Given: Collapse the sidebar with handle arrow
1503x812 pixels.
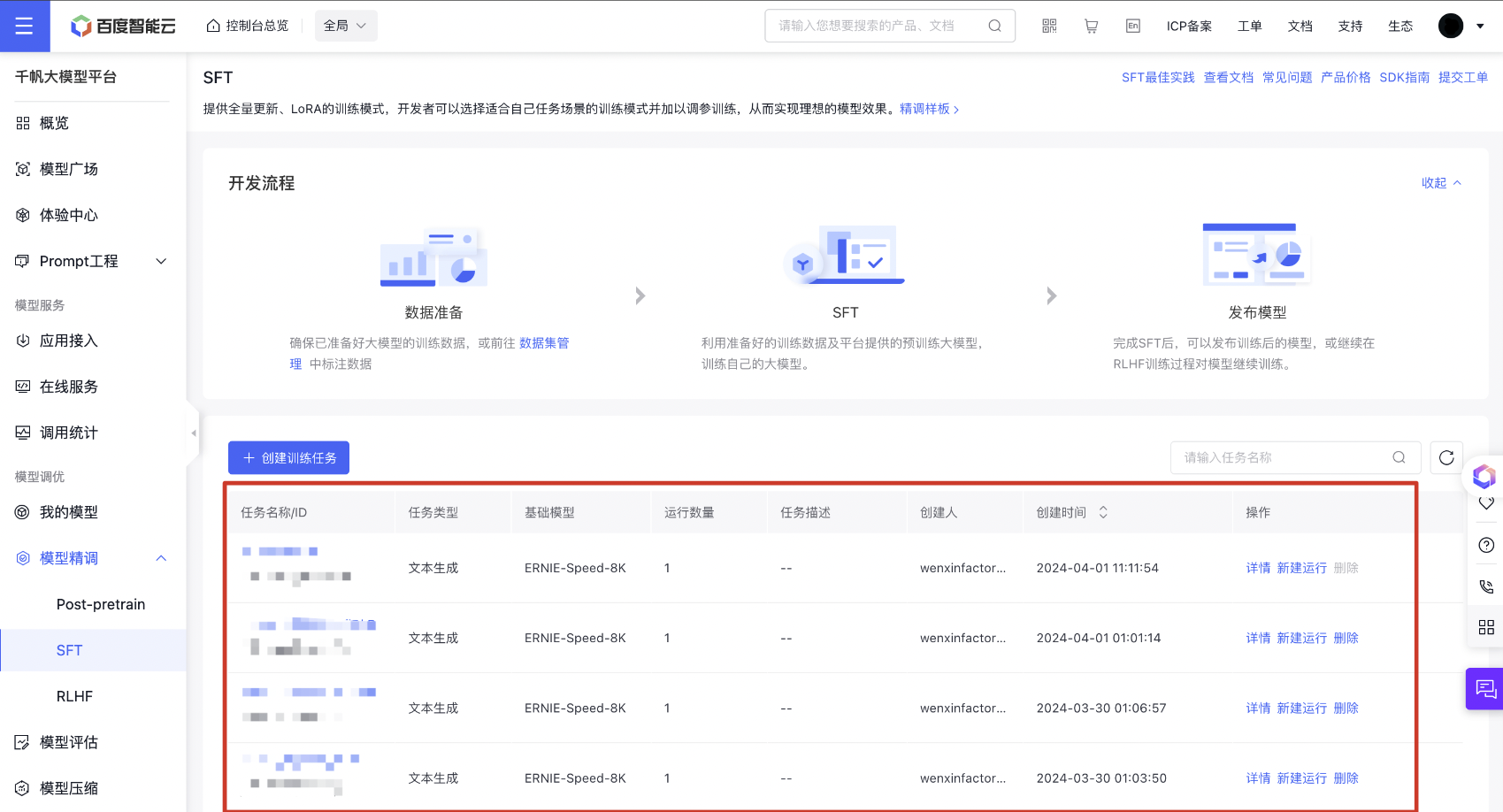Looking at the screenshot, I should tap(194, 433).
